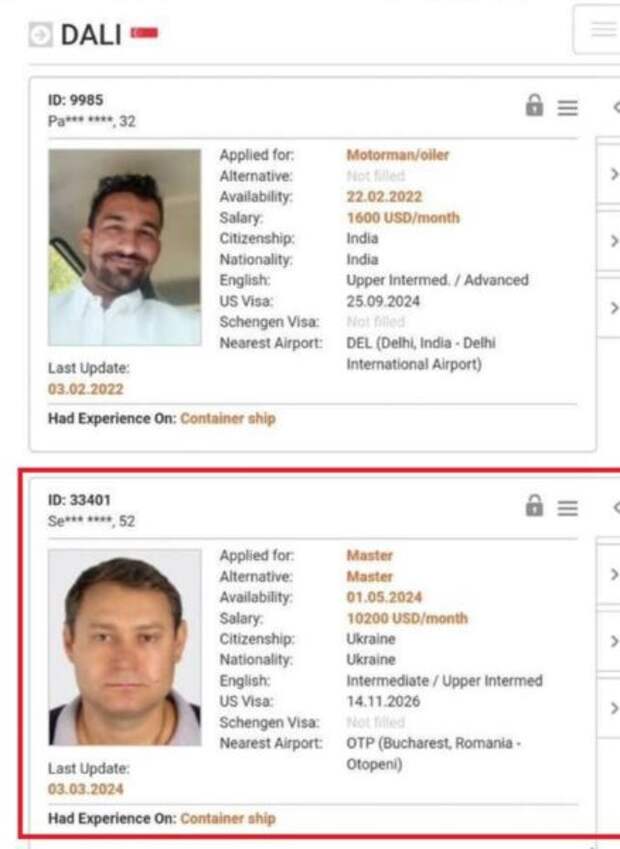Click the Master link under Applied for

point(370,556)
